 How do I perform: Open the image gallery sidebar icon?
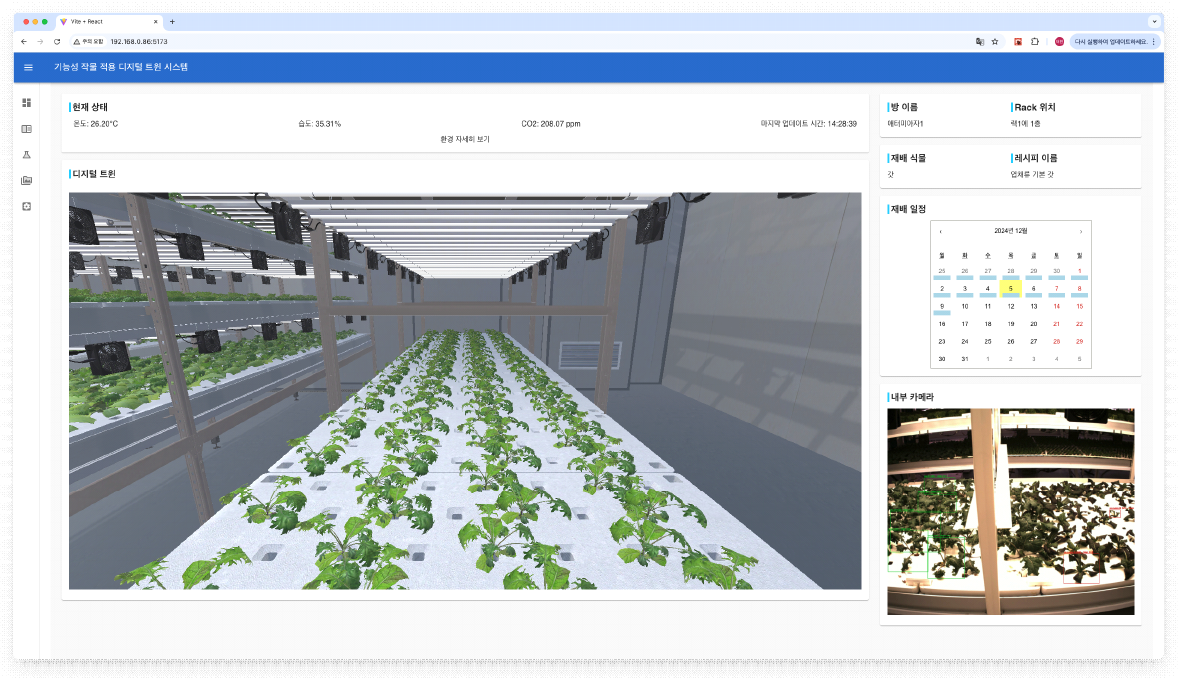(27, 180)
